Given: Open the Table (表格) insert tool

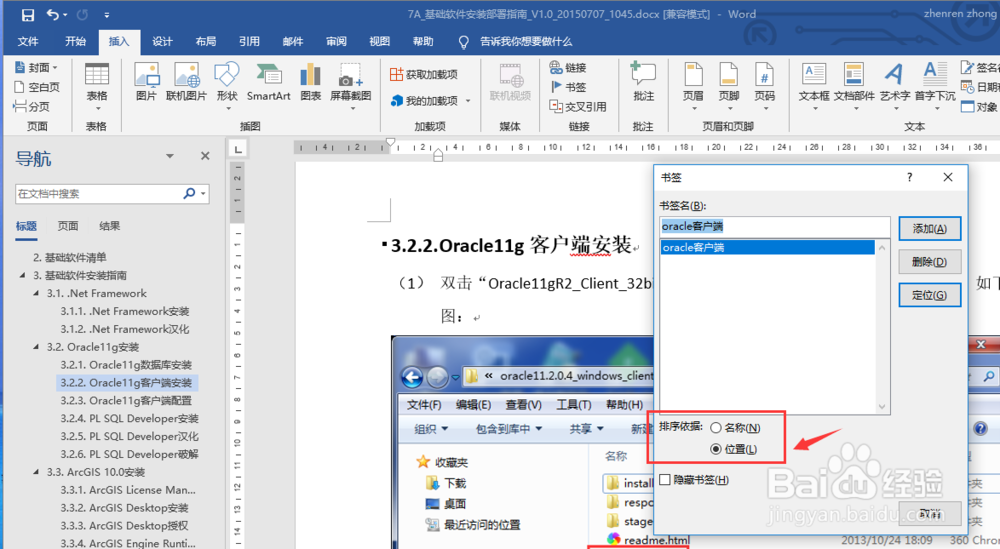Looking at the screenshot, I should coord(97,84).
